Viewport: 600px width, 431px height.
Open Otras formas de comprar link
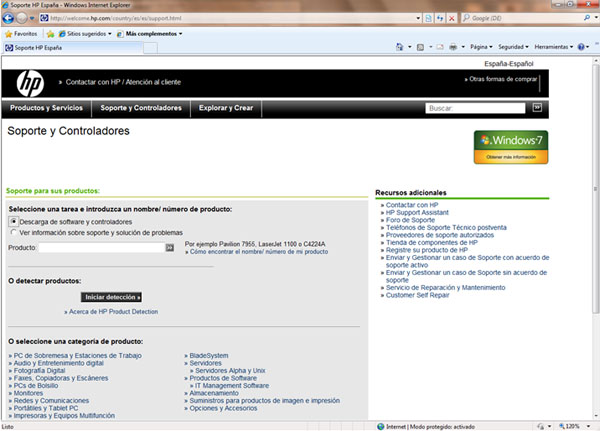(503, 79)
